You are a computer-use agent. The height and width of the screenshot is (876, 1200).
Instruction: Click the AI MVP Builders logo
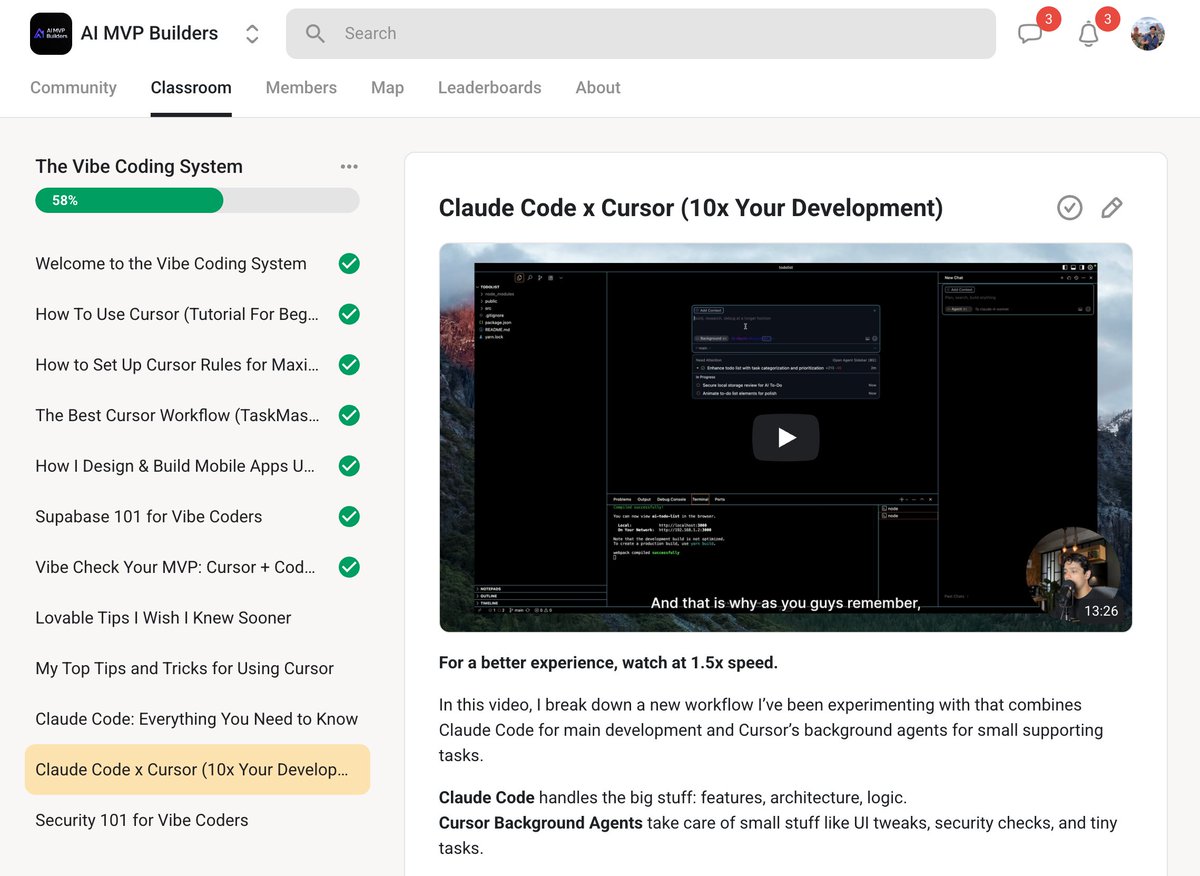(51, 34)
